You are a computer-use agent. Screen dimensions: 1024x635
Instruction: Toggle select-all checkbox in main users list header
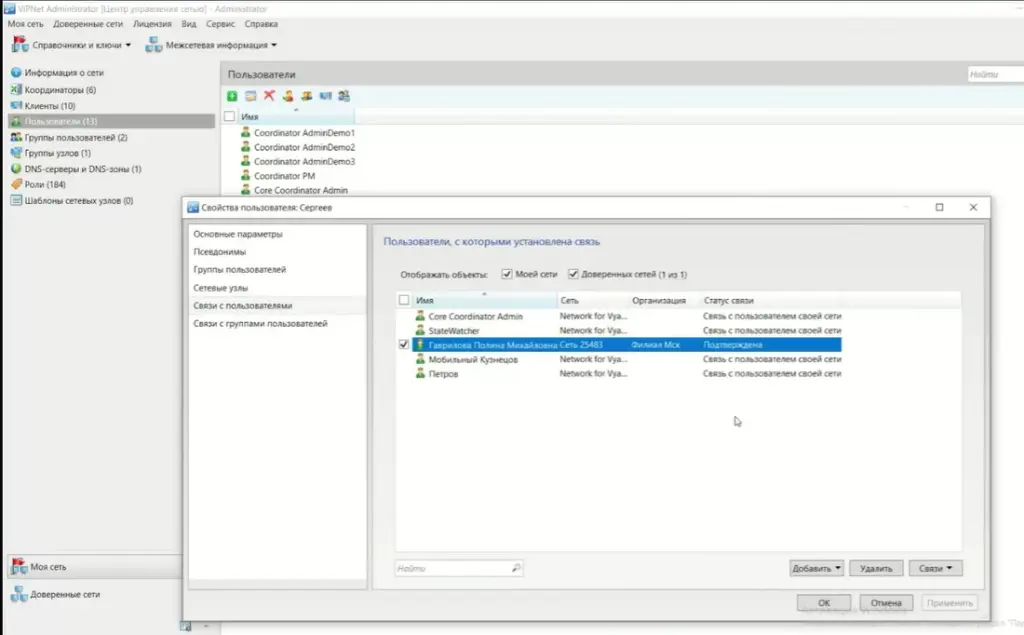229,116
